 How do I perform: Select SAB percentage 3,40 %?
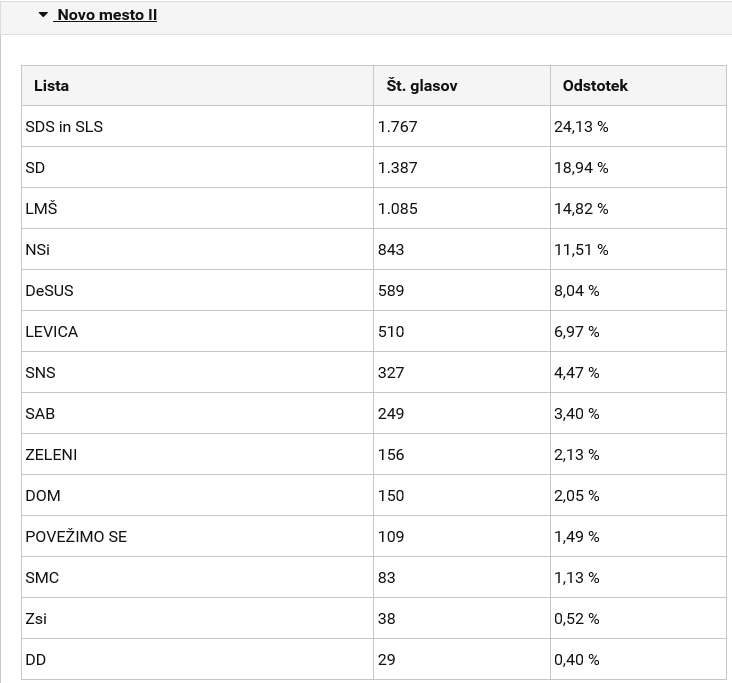577,414
